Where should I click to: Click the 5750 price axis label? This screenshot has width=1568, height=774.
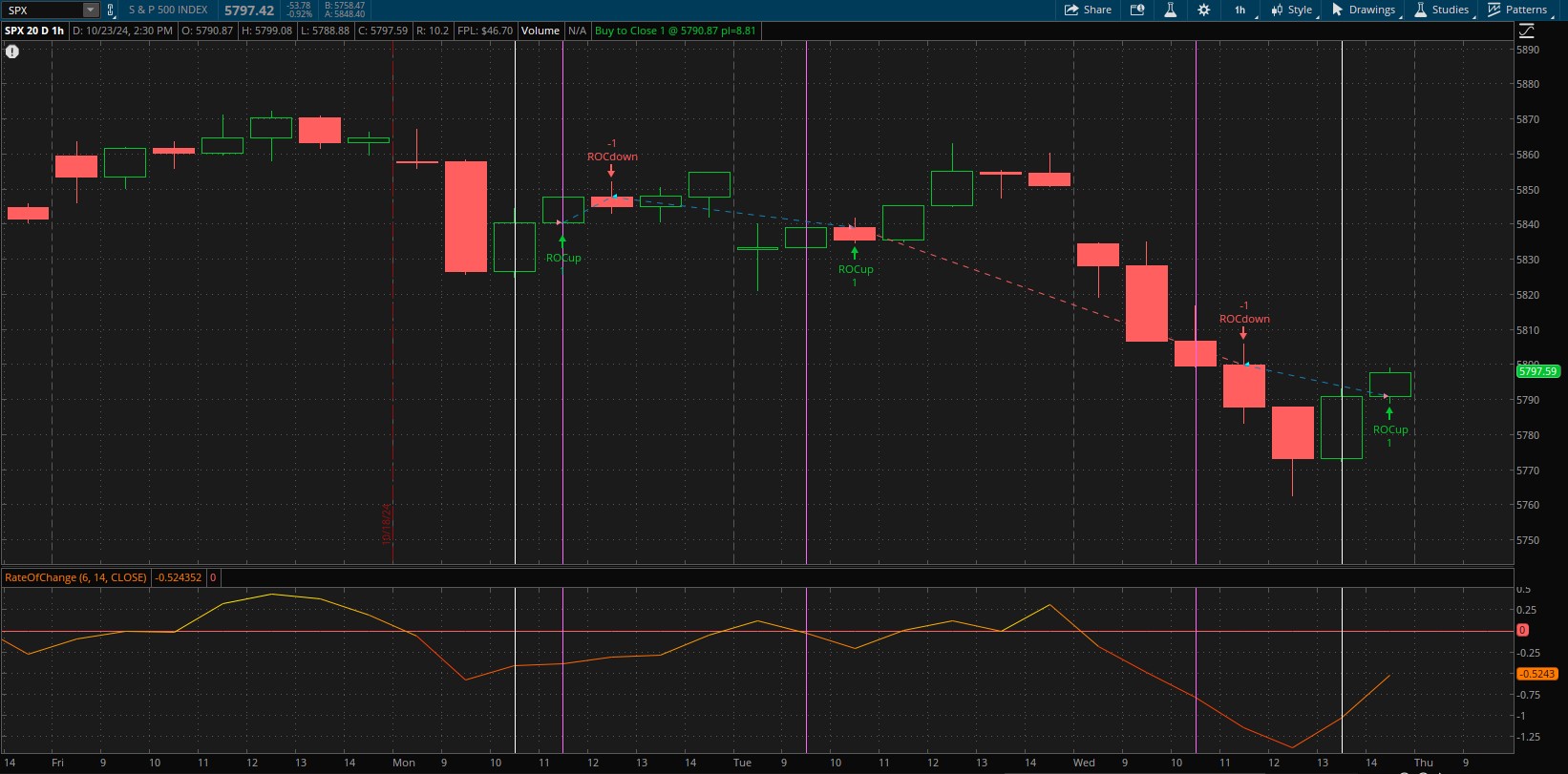(1528, 540)
